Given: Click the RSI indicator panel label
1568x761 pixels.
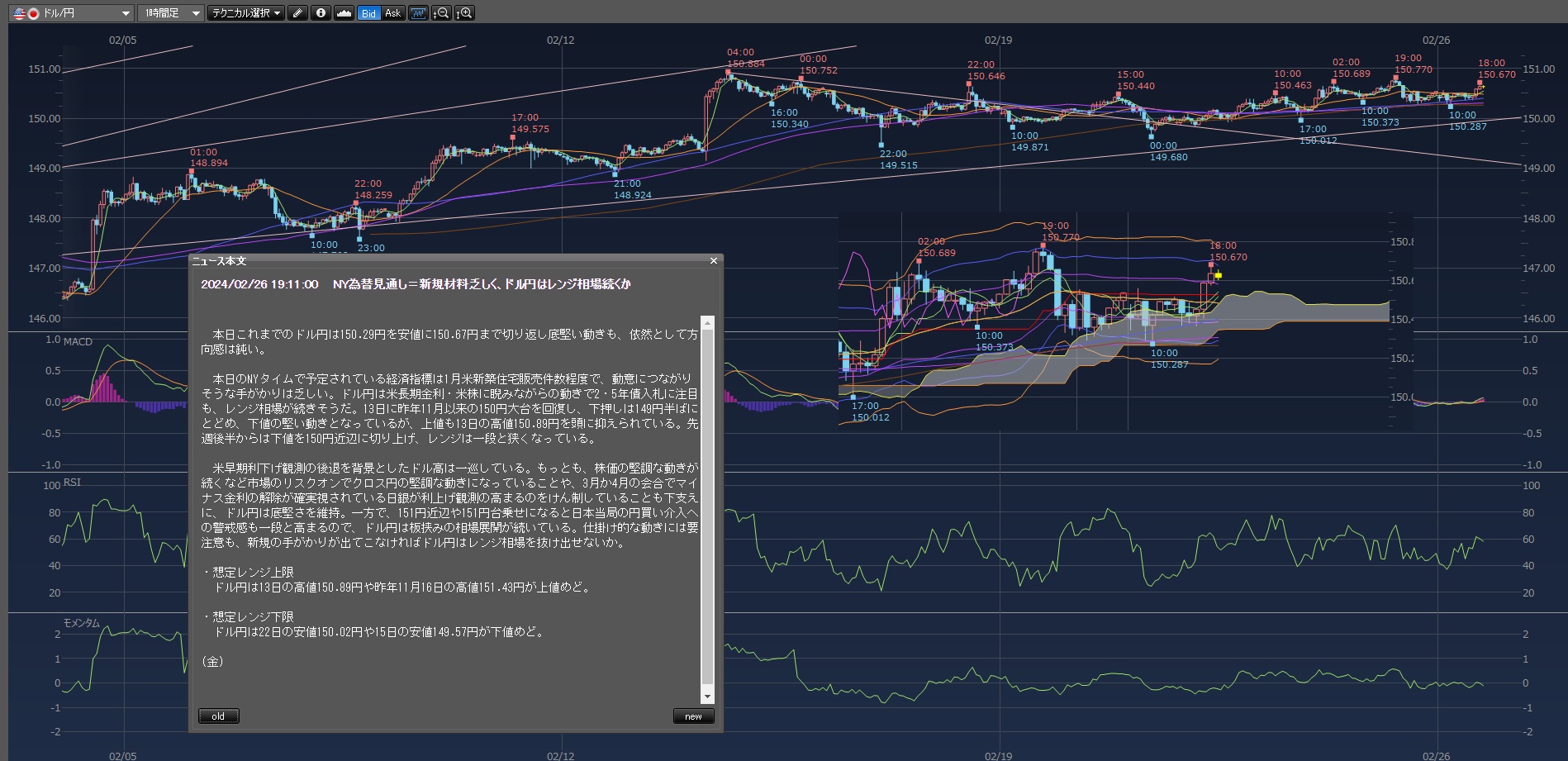Looking at the screenshot, I should (72, 482).
